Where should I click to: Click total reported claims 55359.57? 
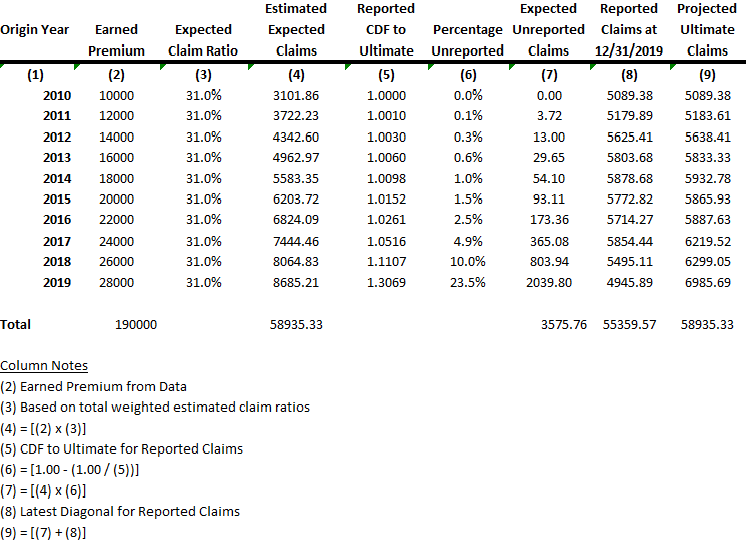coord(629,324)
